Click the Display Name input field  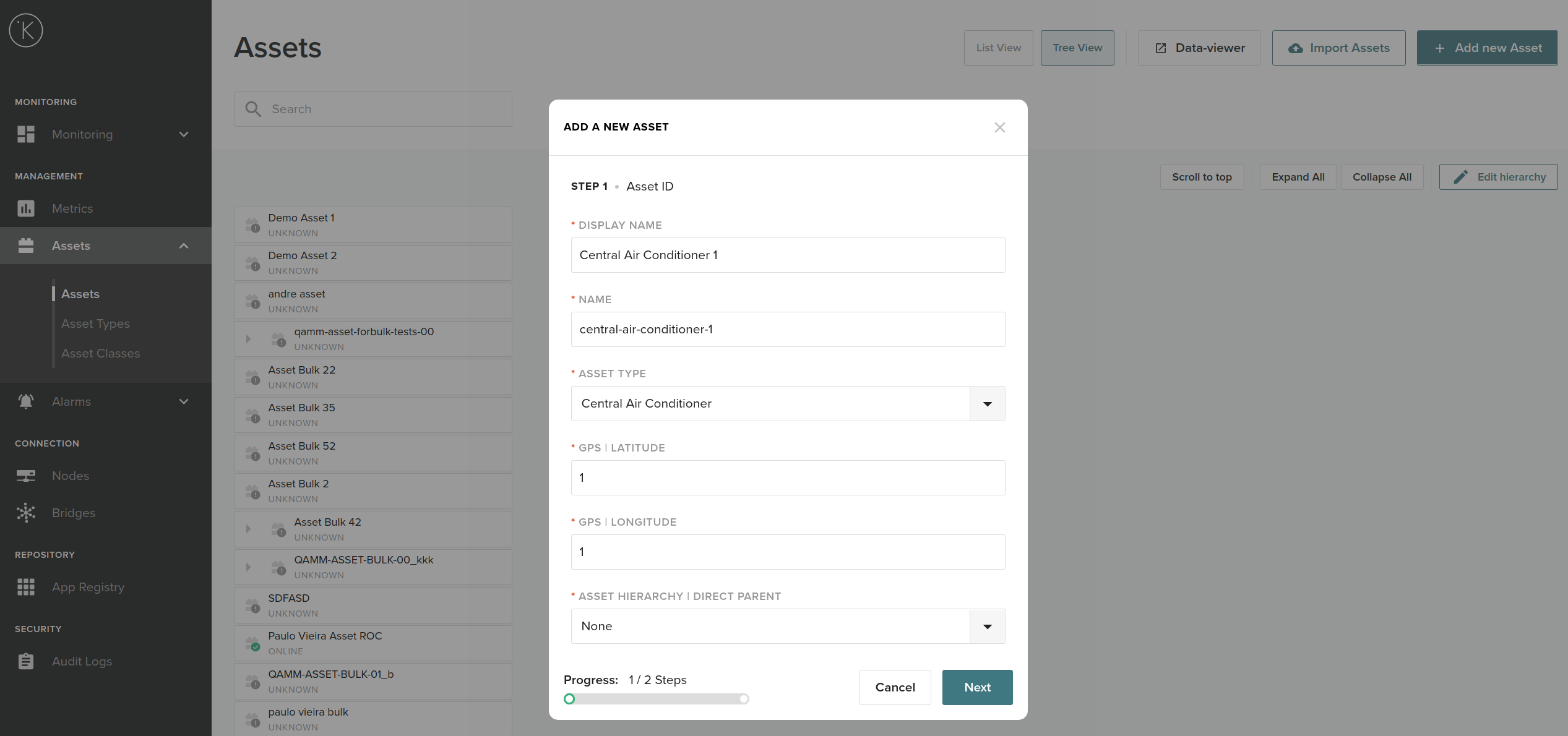[x=788, y=255]
